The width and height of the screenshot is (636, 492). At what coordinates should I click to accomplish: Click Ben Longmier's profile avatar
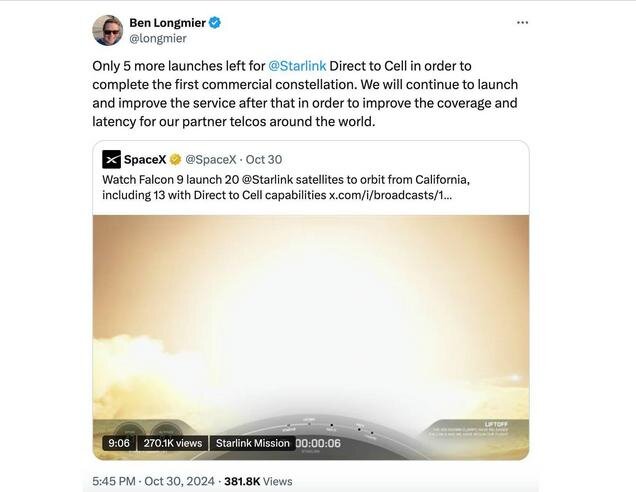(x=108, y=30)
